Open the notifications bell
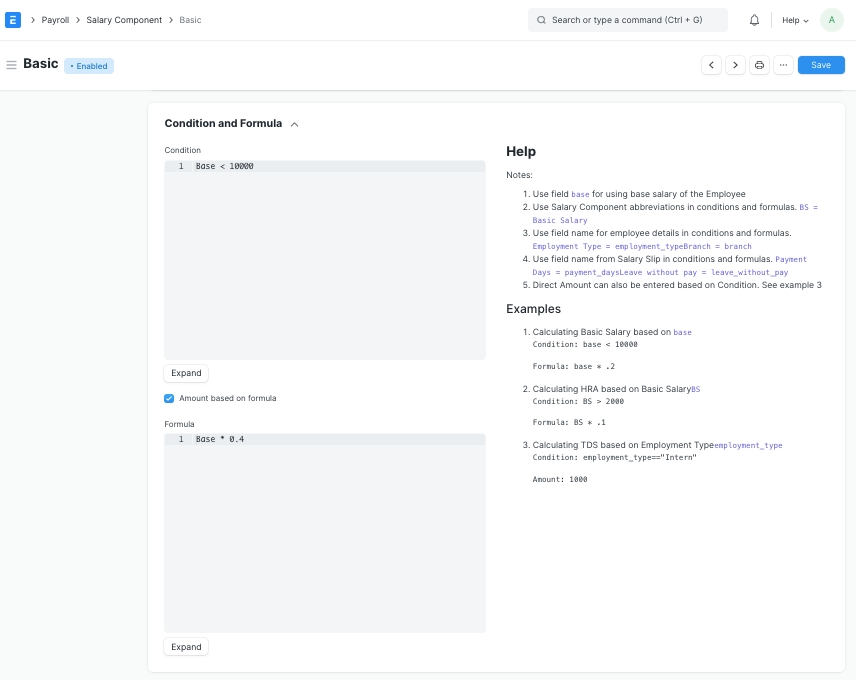Image resolution: width=856 pixels, height=680 pixels. click(x=754, y=20)
